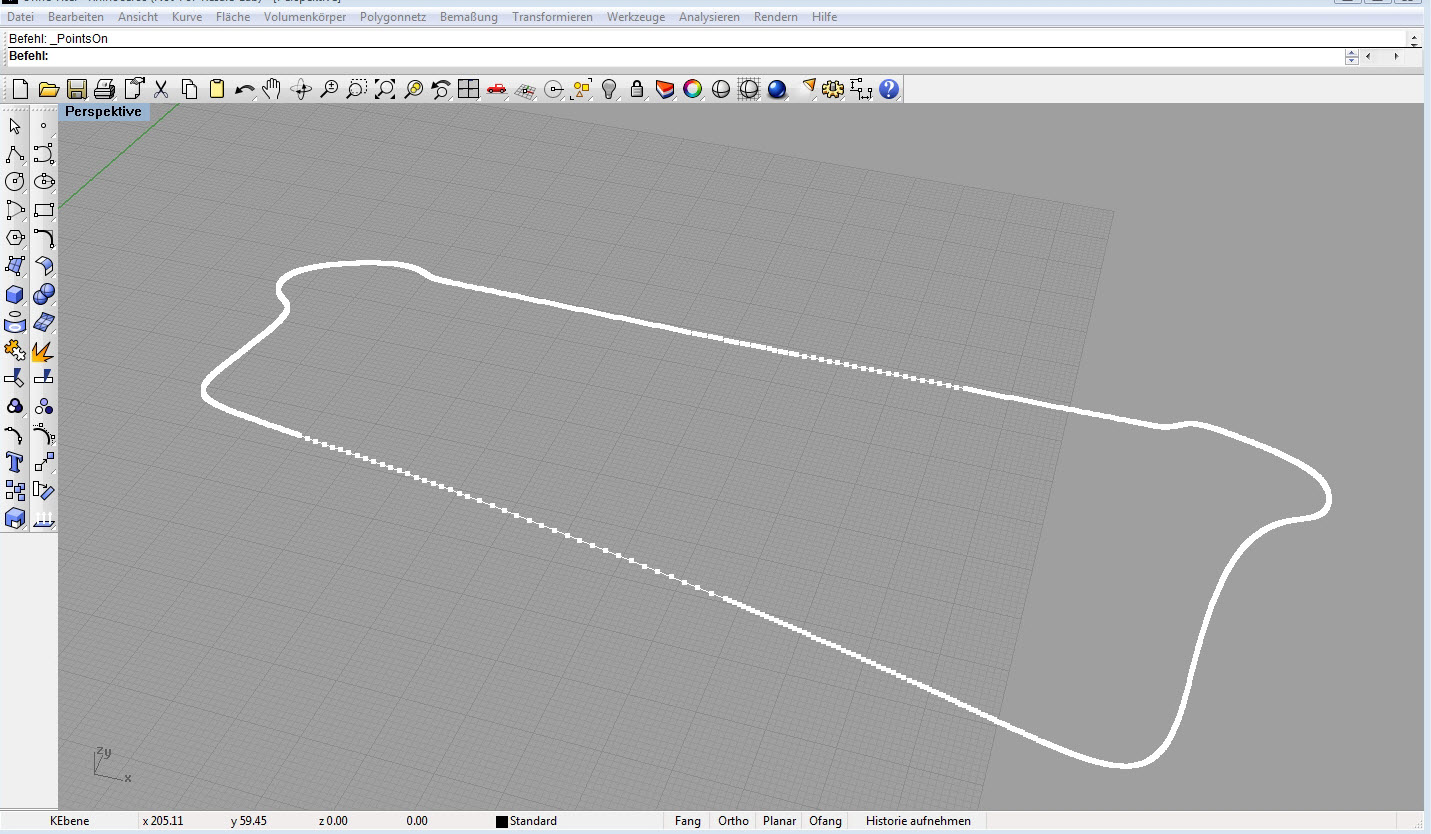
Task: Select the Polygon tool in sidebar
Action: click(x=15, y=238)
